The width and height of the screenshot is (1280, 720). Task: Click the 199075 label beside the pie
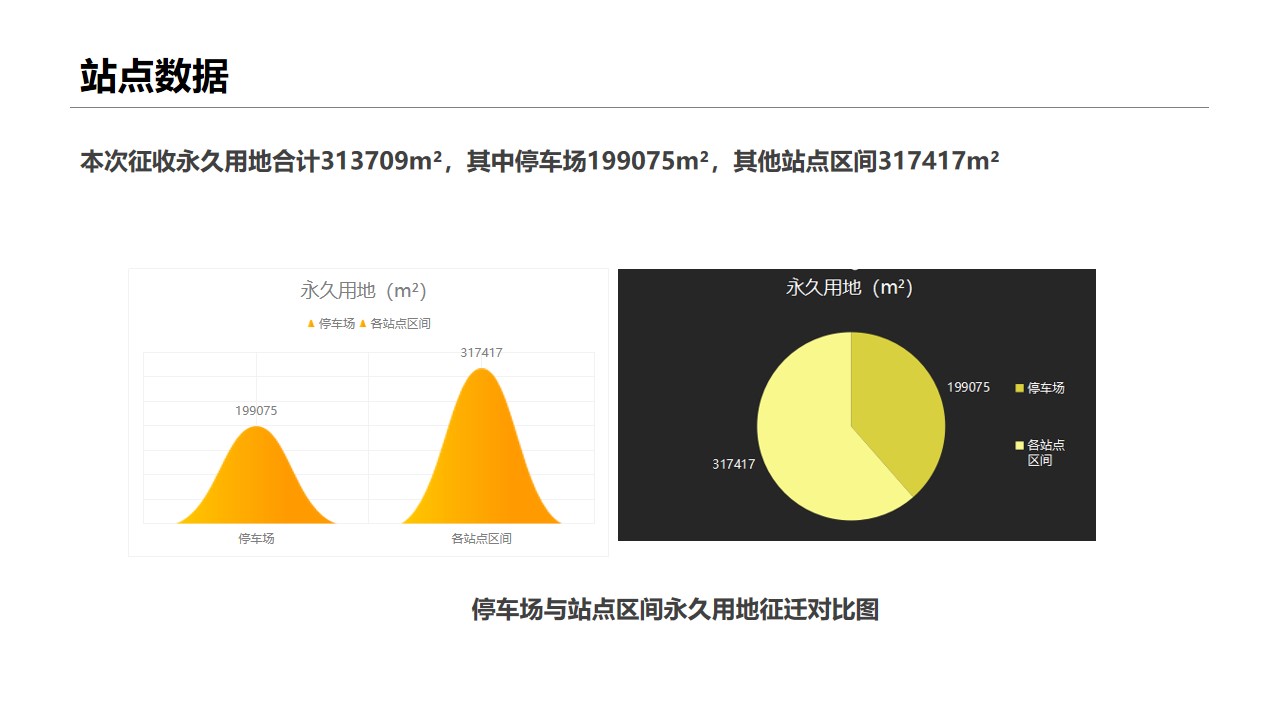point(968,388)
